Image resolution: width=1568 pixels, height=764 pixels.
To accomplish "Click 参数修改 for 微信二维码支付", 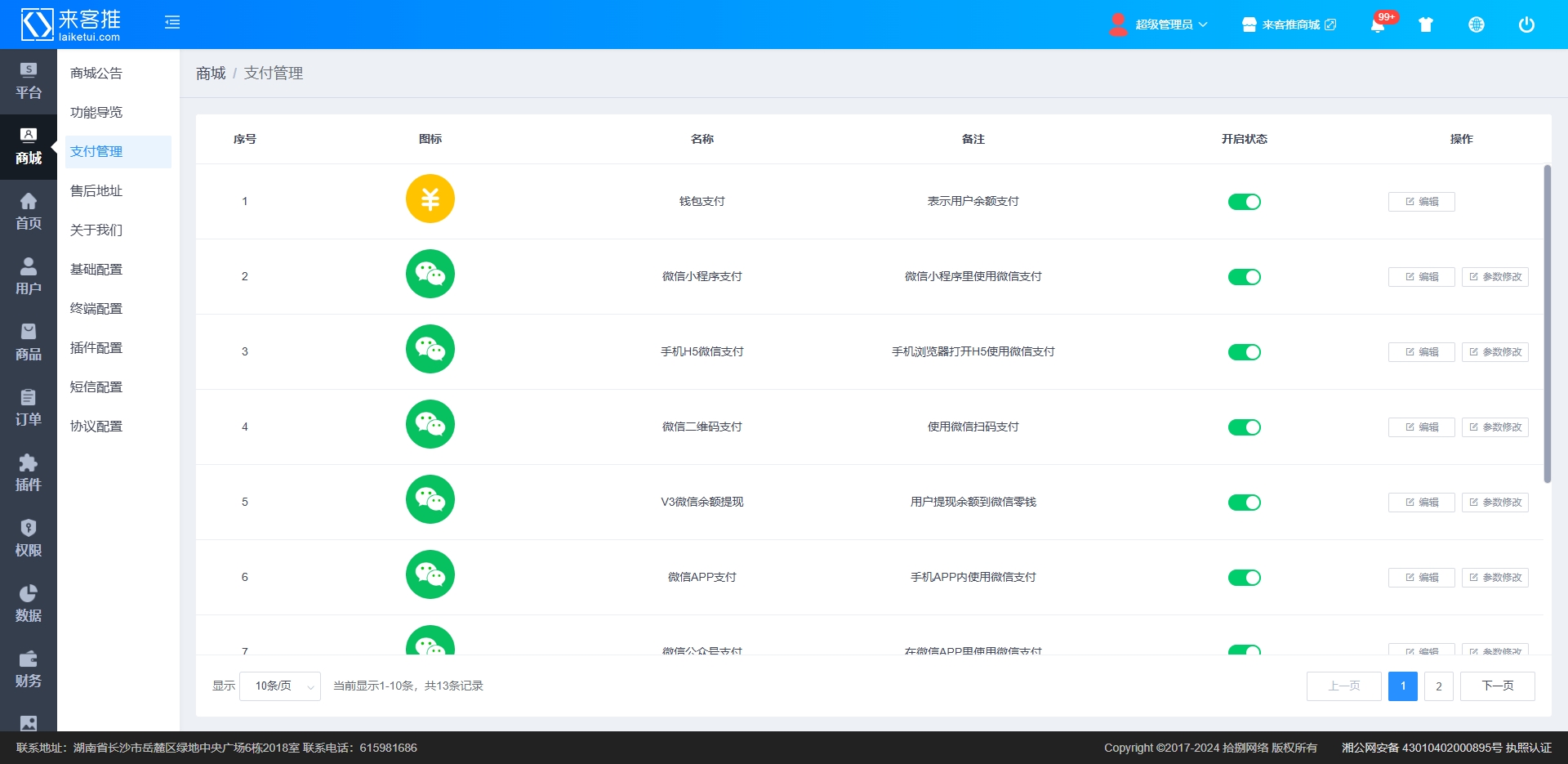I will pos(1494,427).
